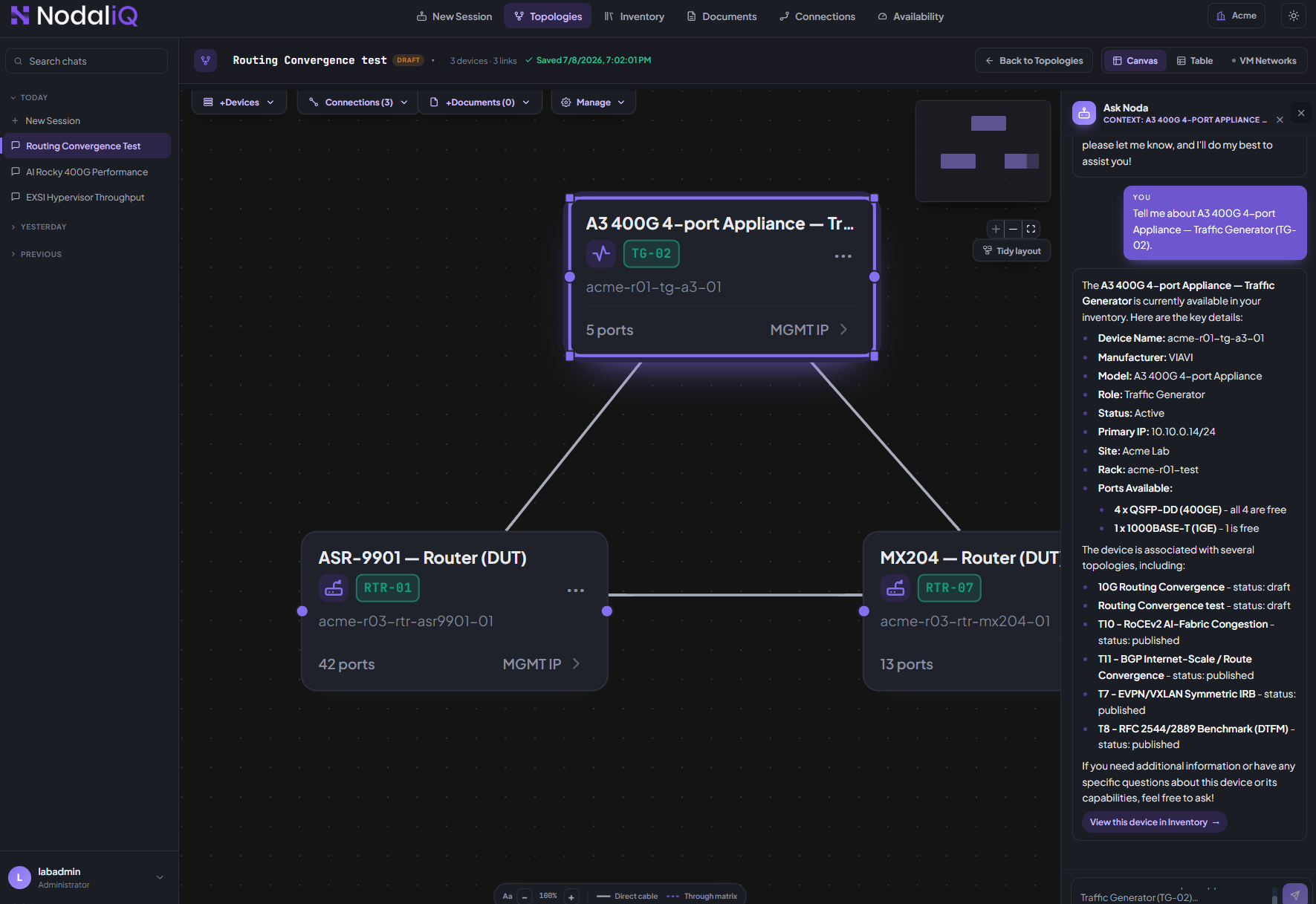This screenshot has width=1316, height=904.
Task: Click the RTR-07 tag badge
Action: tap(950, 588)
